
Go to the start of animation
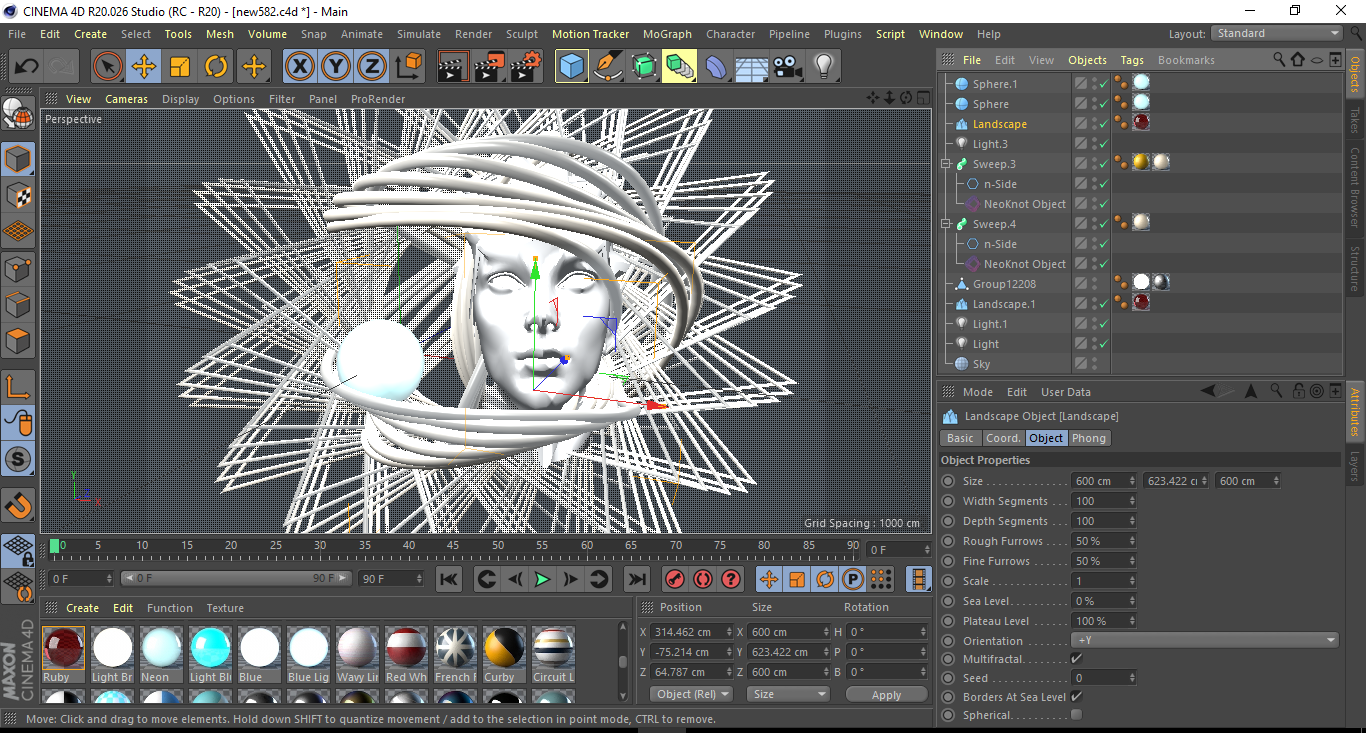[x=449, y=579]
